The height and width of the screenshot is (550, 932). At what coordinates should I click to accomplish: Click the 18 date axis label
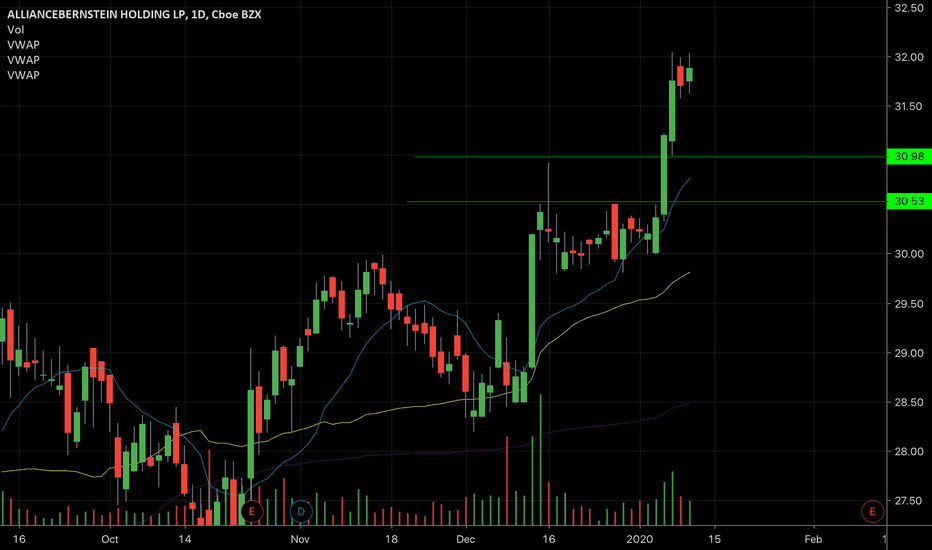(x=391, y=539)
